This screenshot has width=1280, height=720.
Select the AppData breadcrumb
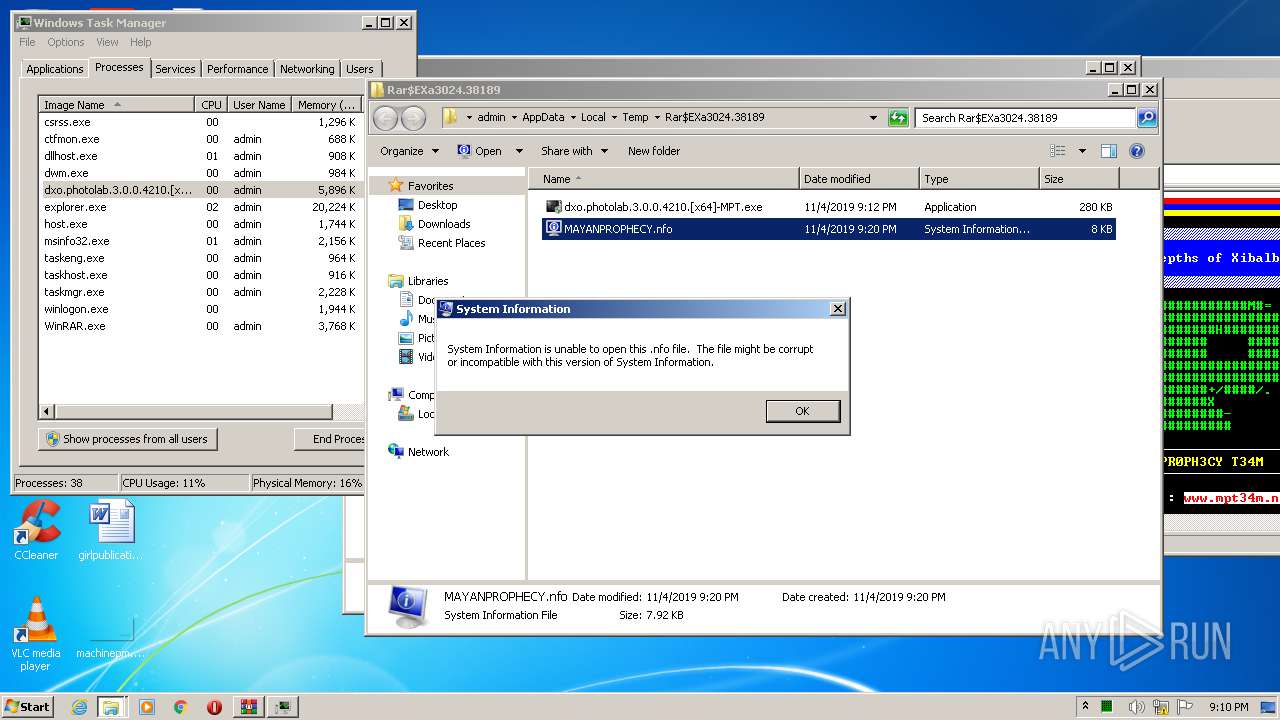(x=543, y=117)
